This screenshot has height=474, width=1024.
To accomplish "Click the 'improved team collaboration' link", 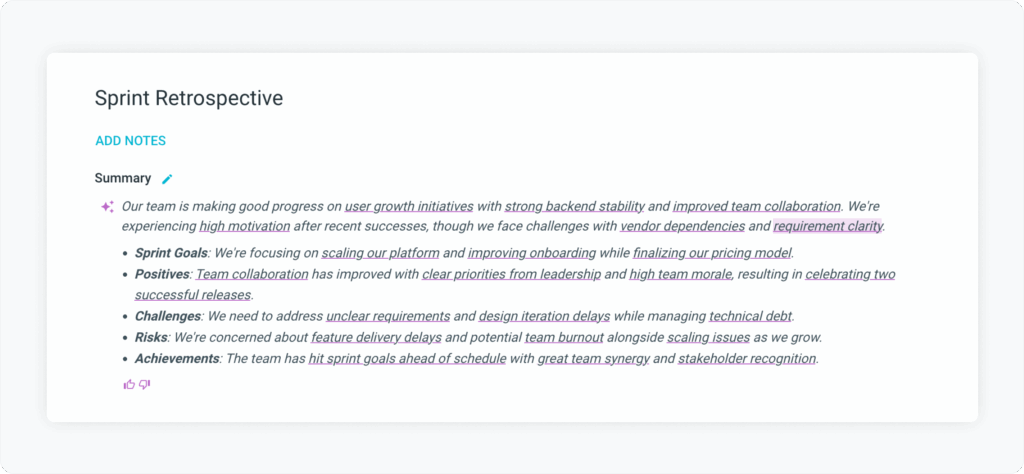I will [756, 207].
